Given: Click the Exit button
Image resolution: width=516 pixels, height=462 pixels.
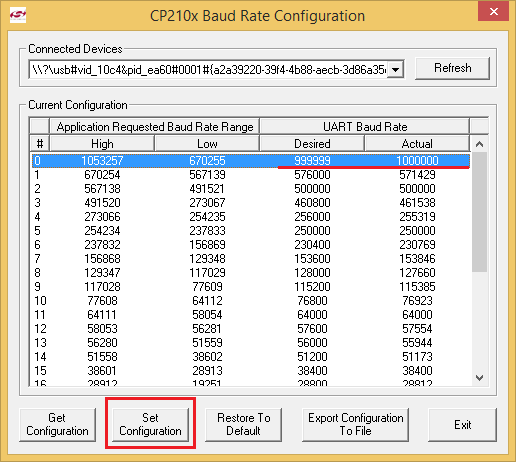Looking at the screenshot, I should (x=462, y=424).
